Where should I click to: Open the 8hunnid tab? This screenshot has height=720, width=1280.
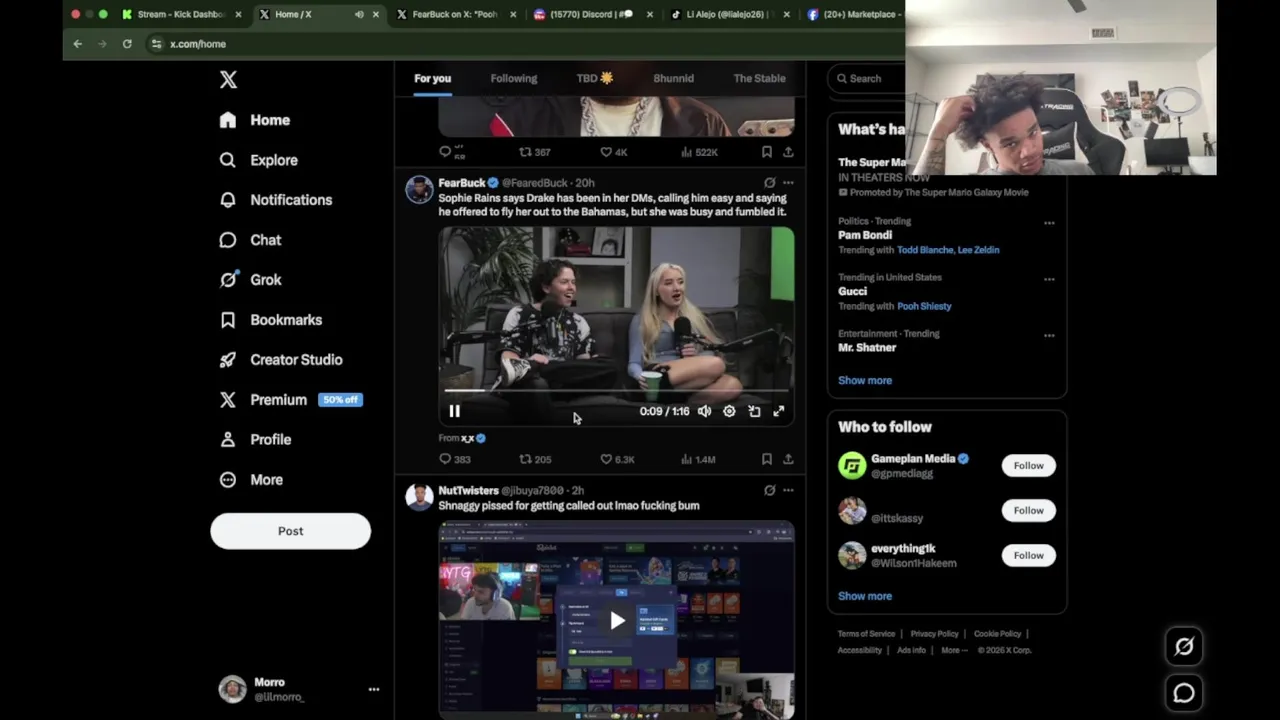pyautogui.click(x=673, y=78)
